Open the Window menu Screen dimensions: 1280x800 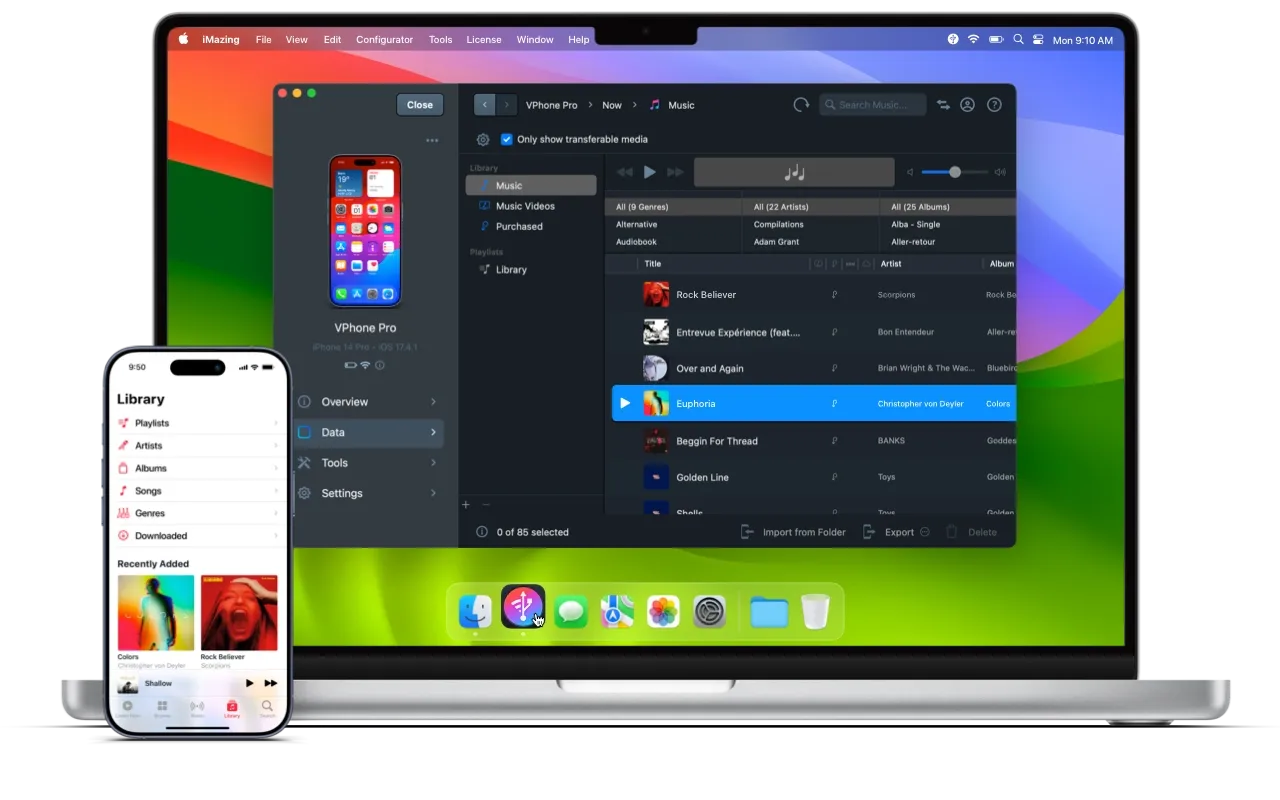click(535, 40)
